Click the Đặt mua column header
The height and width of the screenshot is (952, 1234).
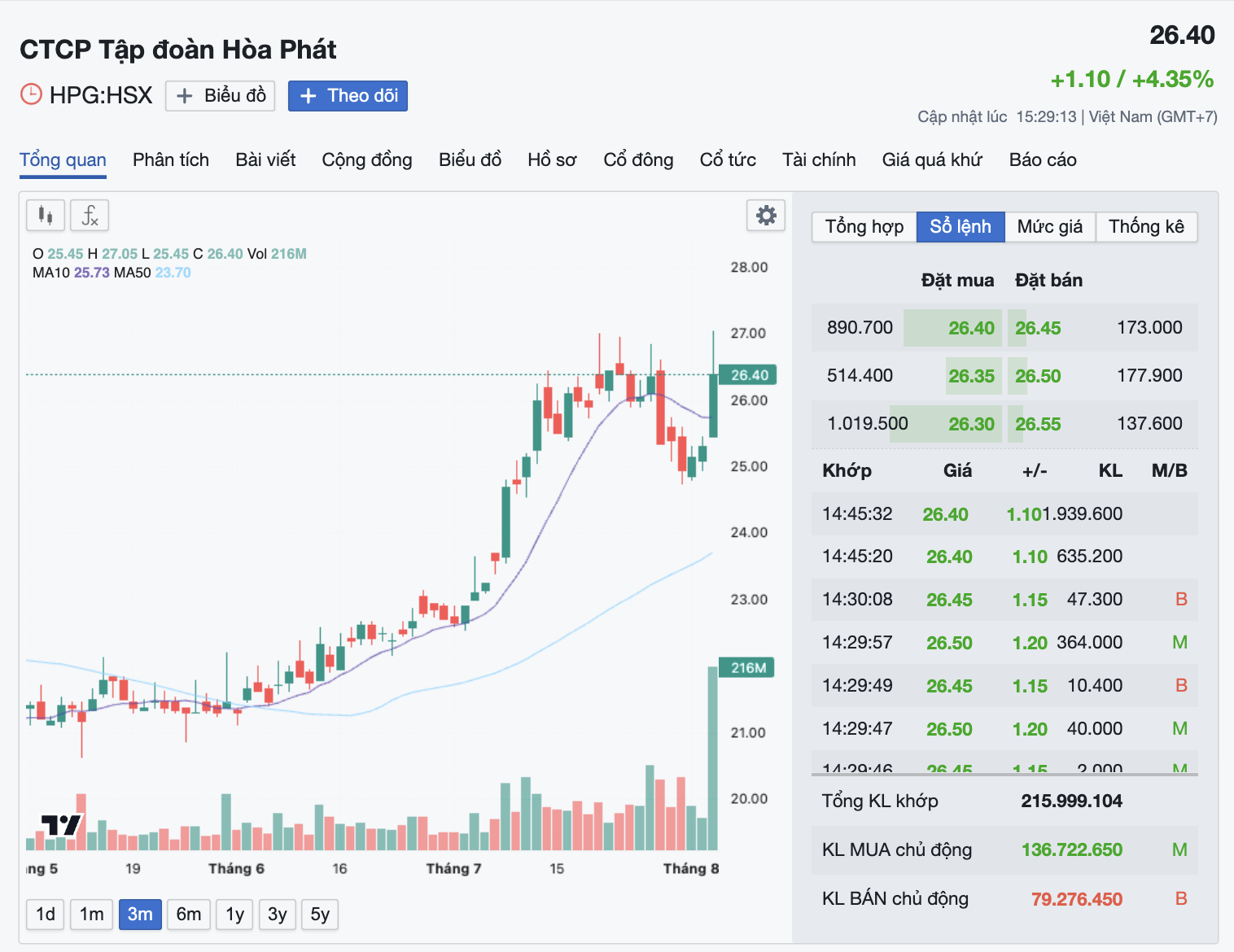tap(957, 281)
